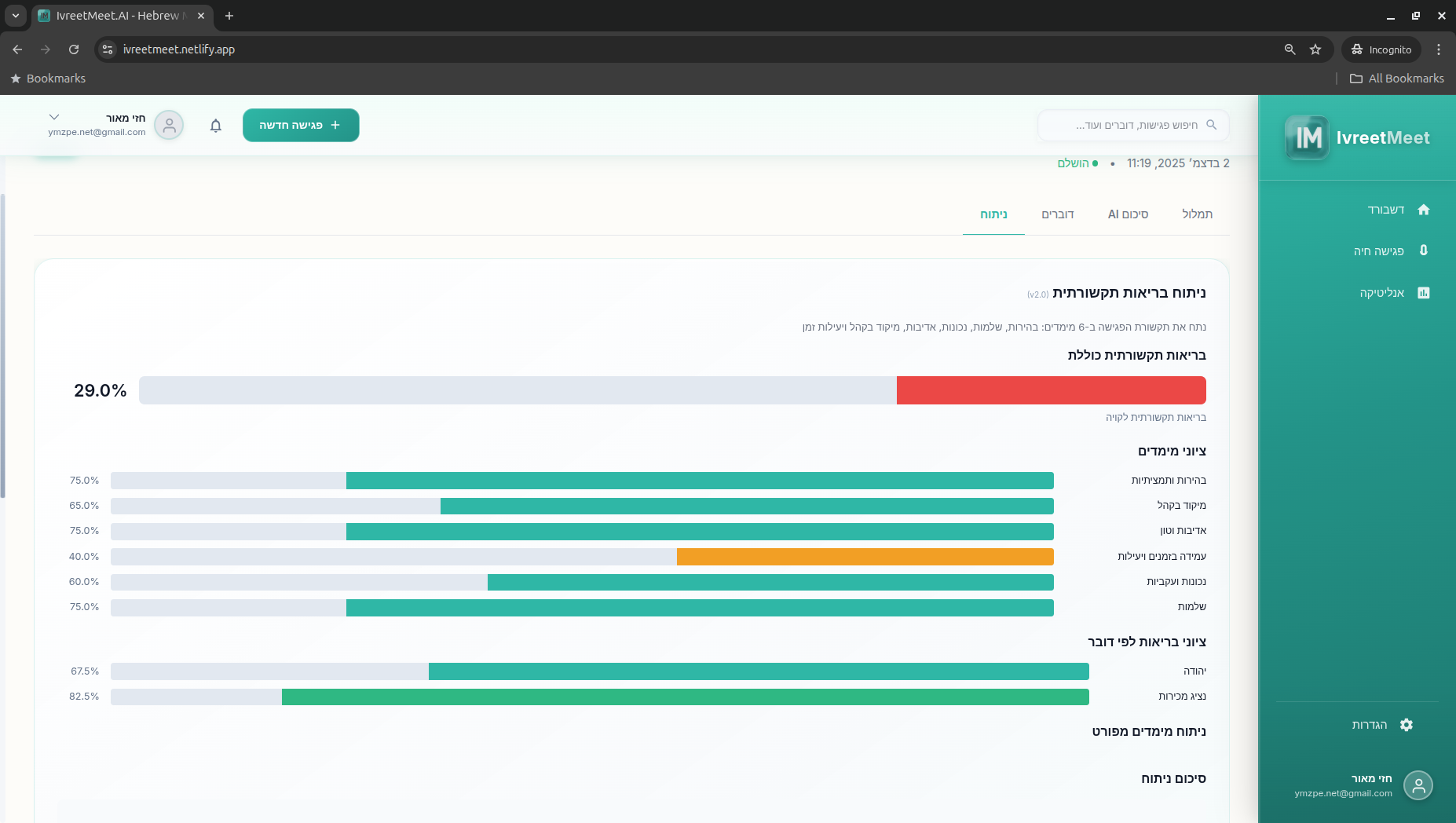This screenshot has height=823, width=1456.
Task: Open the Chrome tab search dropdown
Action: (16, 16)
